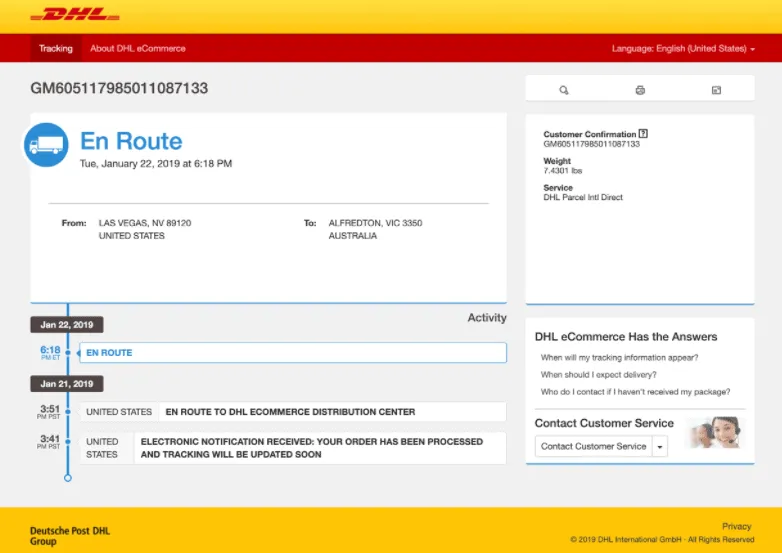This screenshot has height=553, width=782.
Task: Click the Jan 21, 2019 date marker
Action: (67, 384)
